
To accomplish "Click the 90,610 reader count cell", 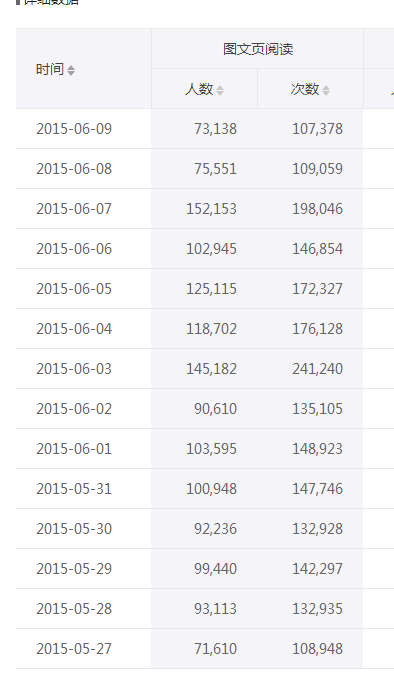I will (x=215, y=409).
